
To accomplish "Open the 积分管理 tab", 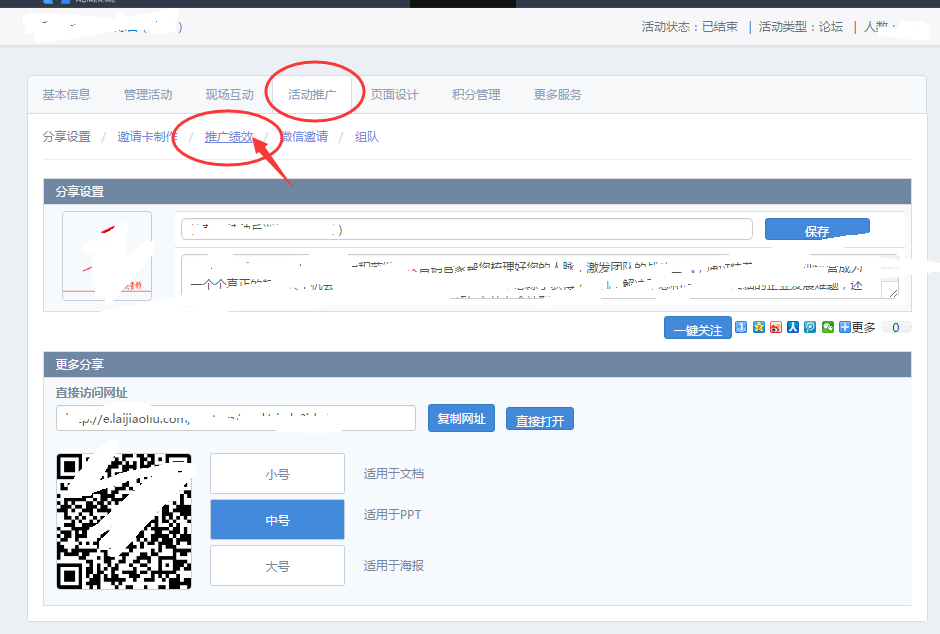I will (476, 95).
